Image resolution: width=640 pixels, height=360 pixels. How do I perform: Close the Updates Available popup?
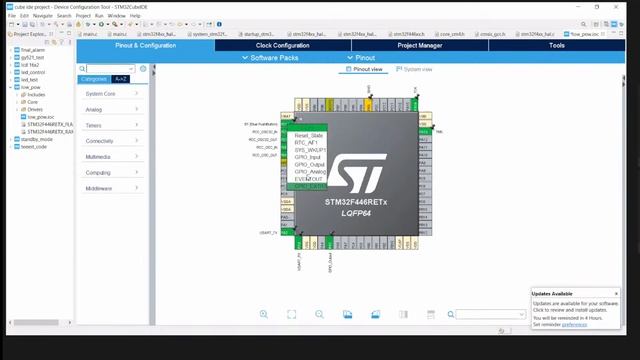(x=616, y=293)
